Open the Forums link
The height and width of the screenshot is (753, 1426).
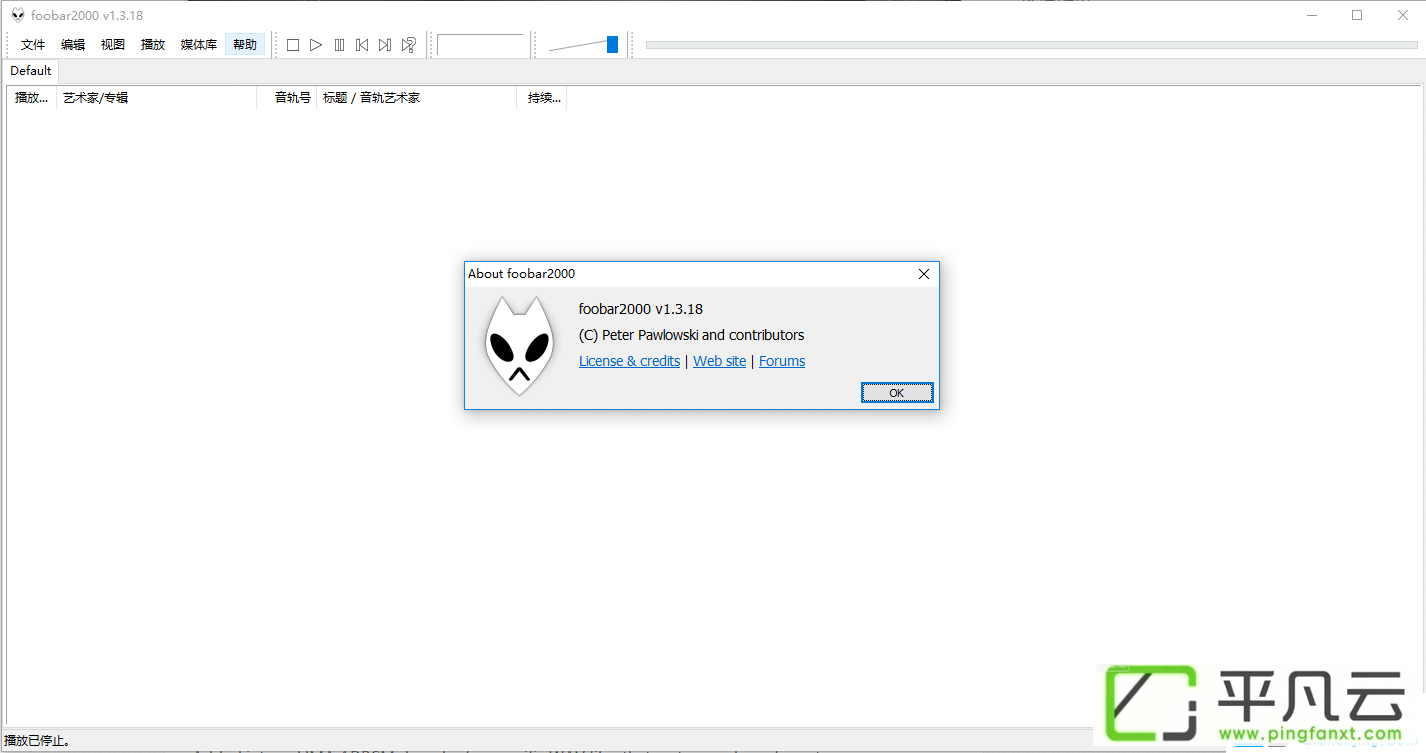(782, 361)
